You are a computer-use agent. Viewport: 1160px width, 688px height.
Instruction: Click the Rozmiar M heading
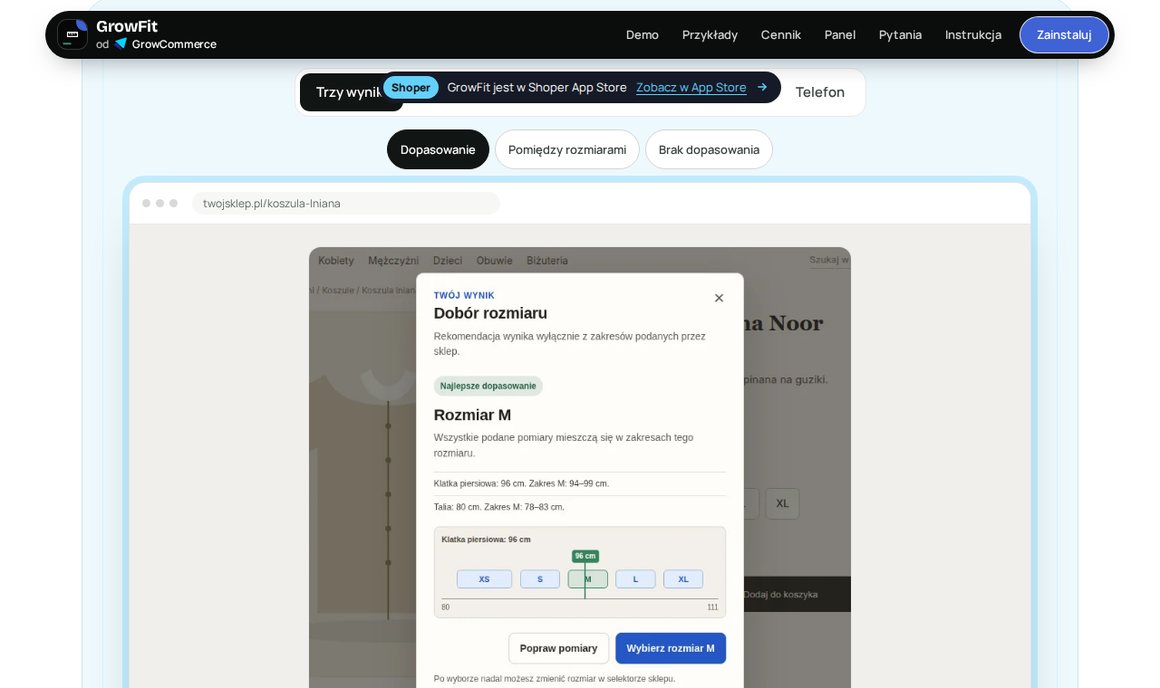(472, 415)
